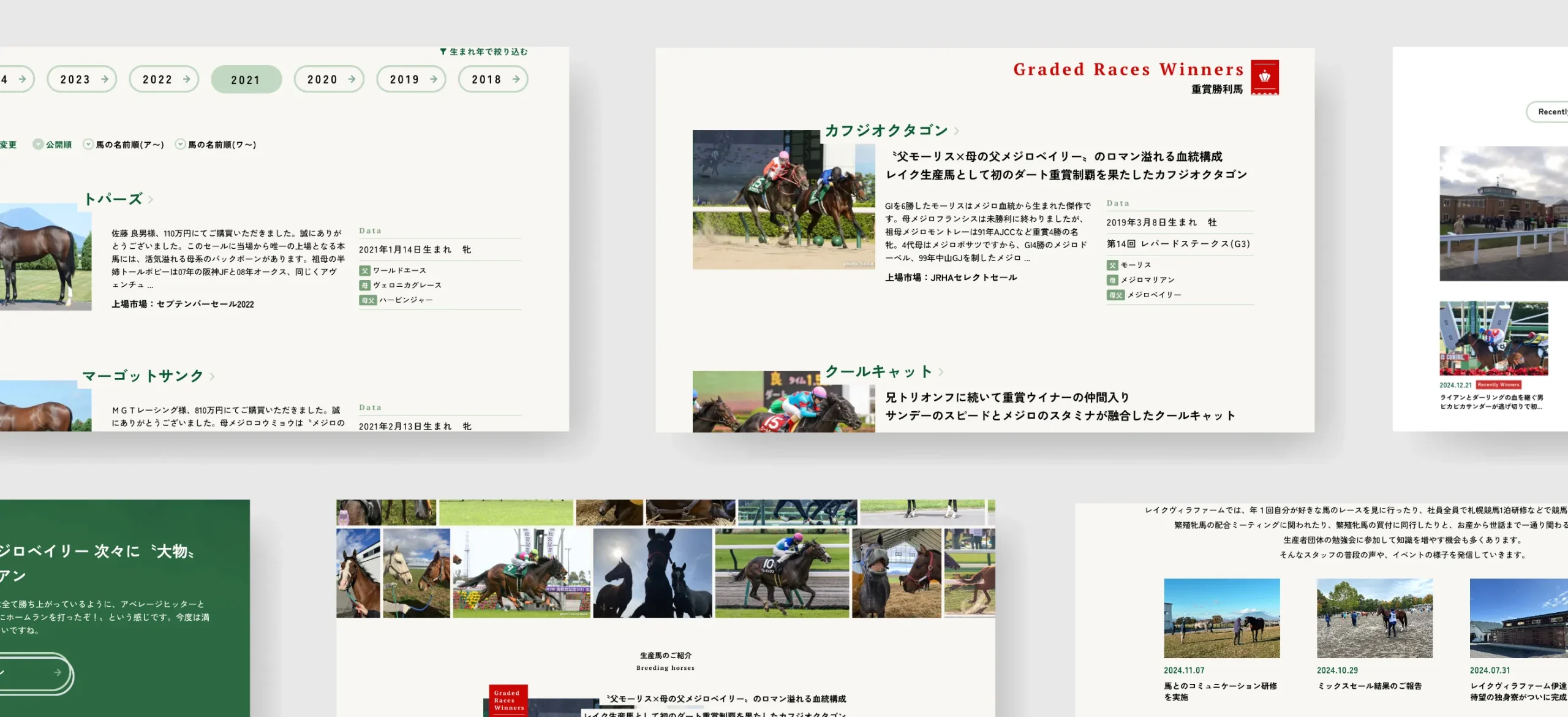Image resolution: width=1568 pixels, height=717 pixels.
Task: Switch to the 2022 birth-year tab
Action: coord(164,80)
